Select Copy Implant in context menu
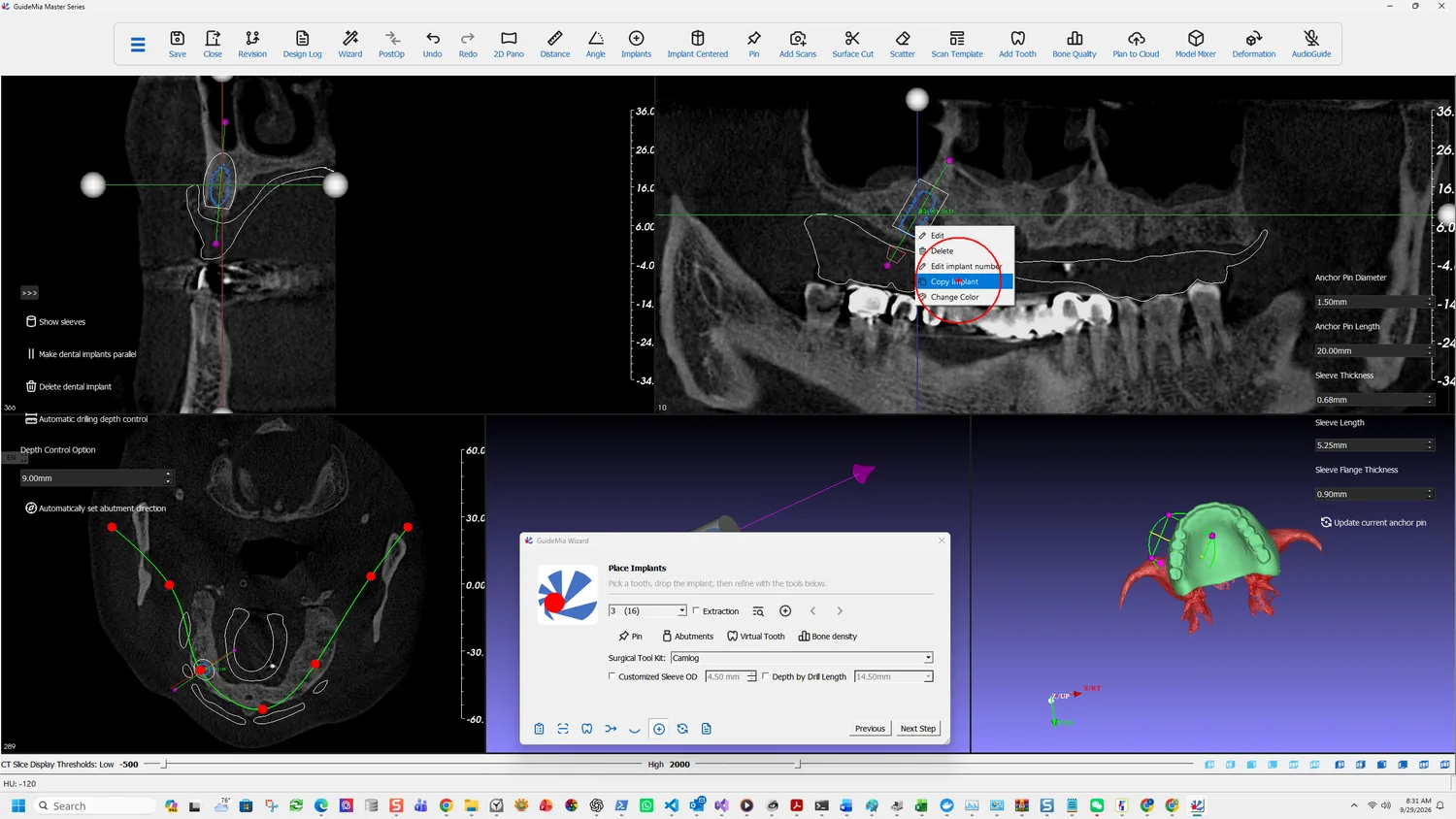The width and height of the screenshot is (1456, 819). tap(965, 281)
